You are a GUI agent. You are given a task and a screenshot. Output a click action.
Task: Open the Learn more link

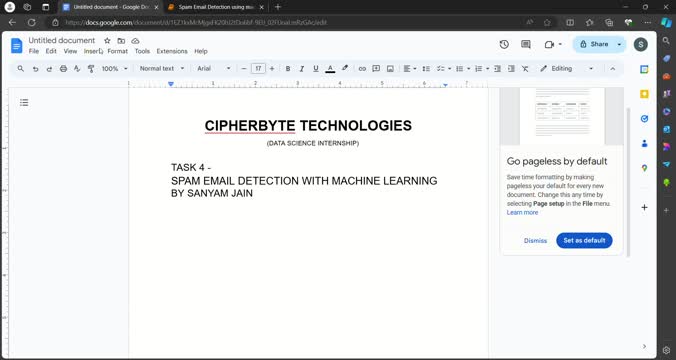pyautogui.click(x=522, y=213)
